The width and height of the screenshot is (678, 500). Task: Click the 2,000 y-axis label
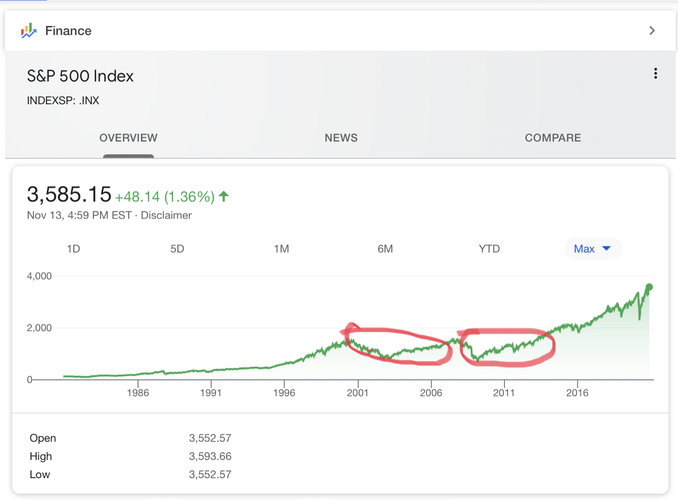[39, 328]
